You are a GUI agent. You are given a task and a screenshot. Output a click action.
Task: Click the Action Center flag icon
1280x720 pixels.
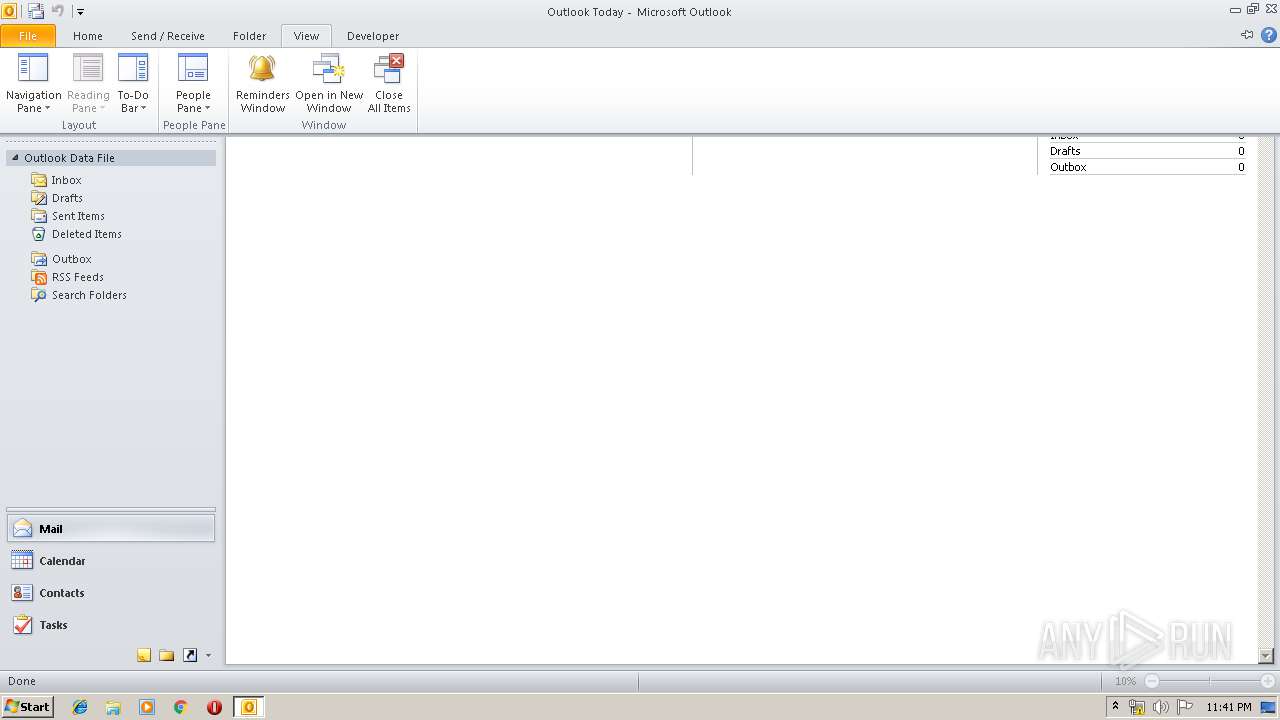[1184, 707]
